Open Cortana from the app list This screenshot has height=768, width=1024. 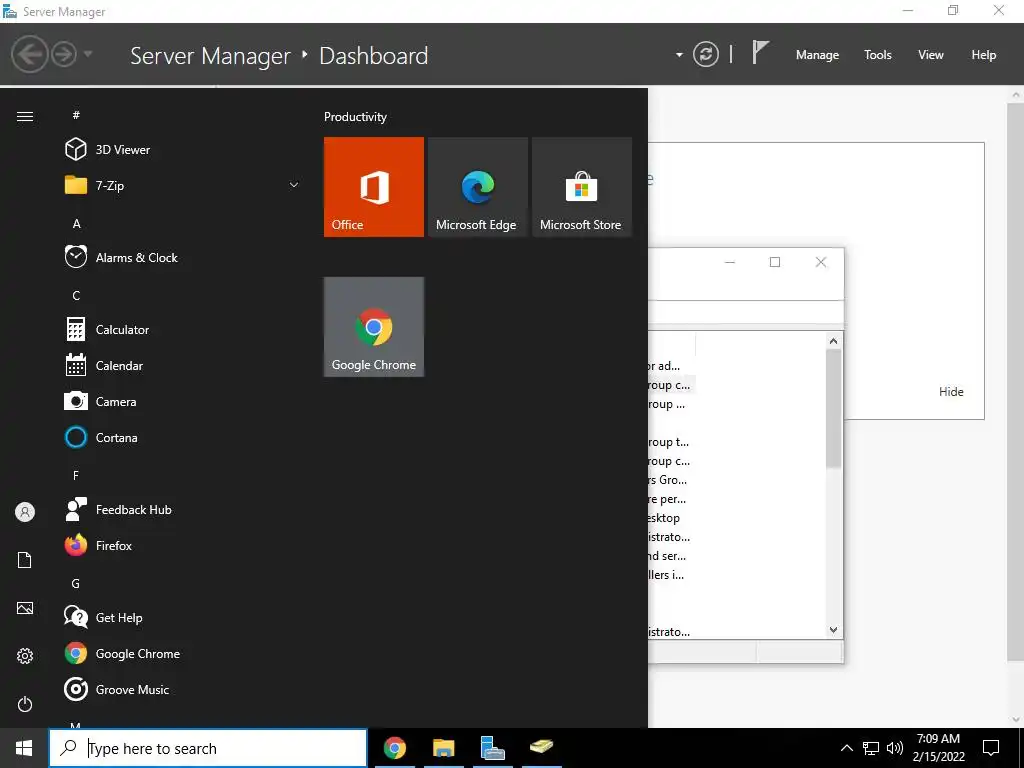tap(182, 437)
